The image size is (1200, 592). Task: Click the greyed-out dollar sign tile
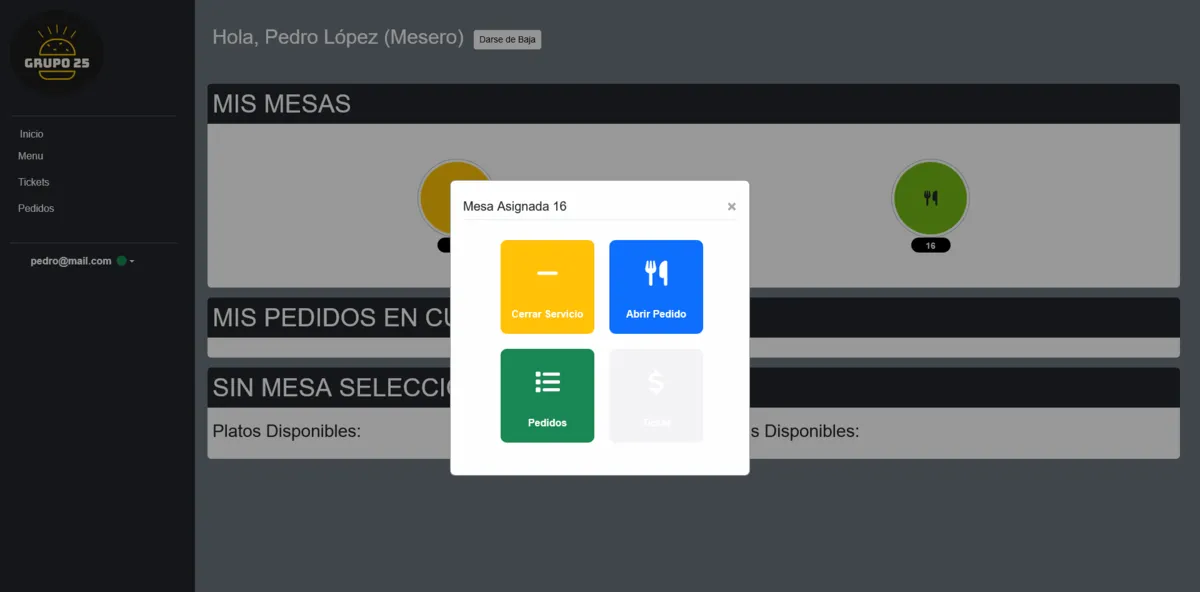656,395
